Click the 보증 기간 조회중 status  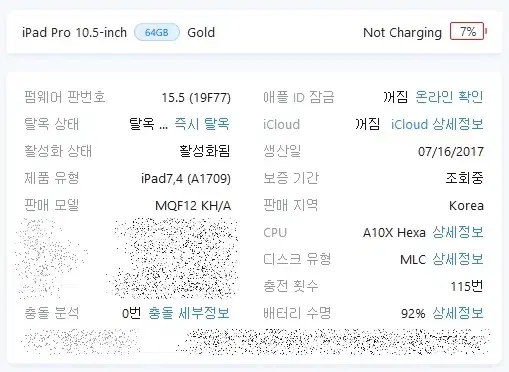pyautogui.click(x=464, y=178)
